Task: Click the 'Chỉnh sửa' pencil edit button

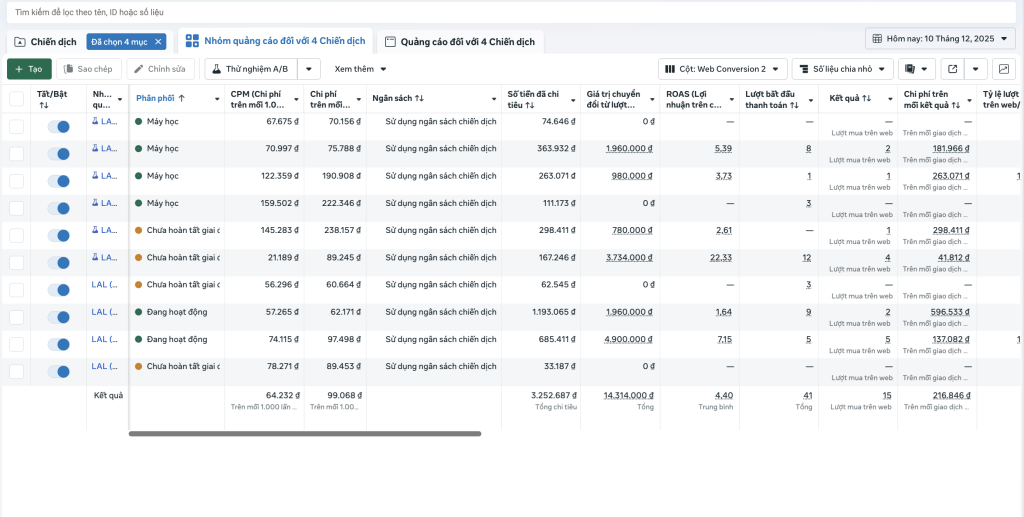Action: (160, 69)
